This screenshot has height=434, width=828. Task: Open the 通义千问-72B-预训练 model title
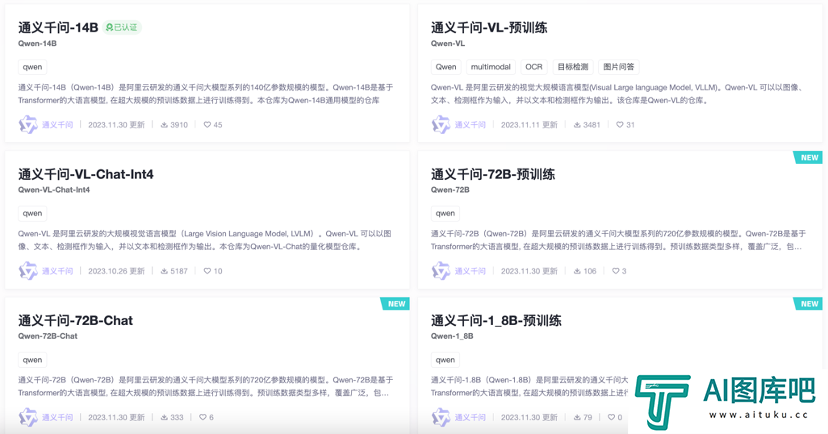[493, 174]
